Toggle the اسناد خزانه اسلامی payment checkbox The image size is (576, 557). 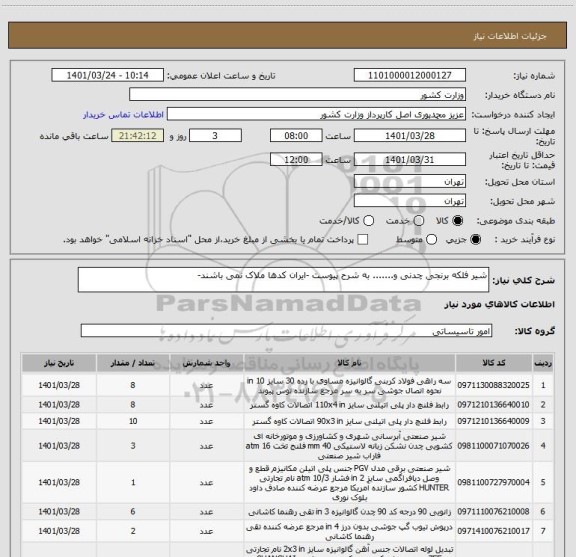(x=363, y=240)
